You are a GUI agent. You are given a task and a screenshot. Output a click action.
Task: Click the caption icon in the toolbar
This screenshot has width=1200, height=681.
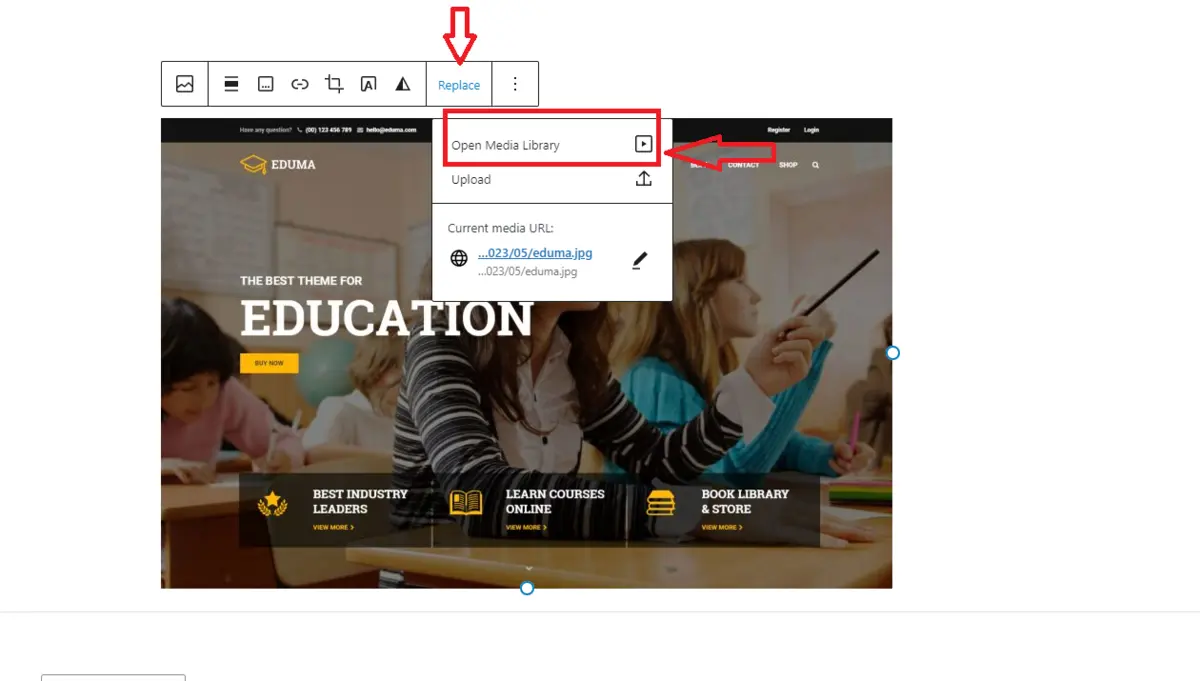[265, 84]
